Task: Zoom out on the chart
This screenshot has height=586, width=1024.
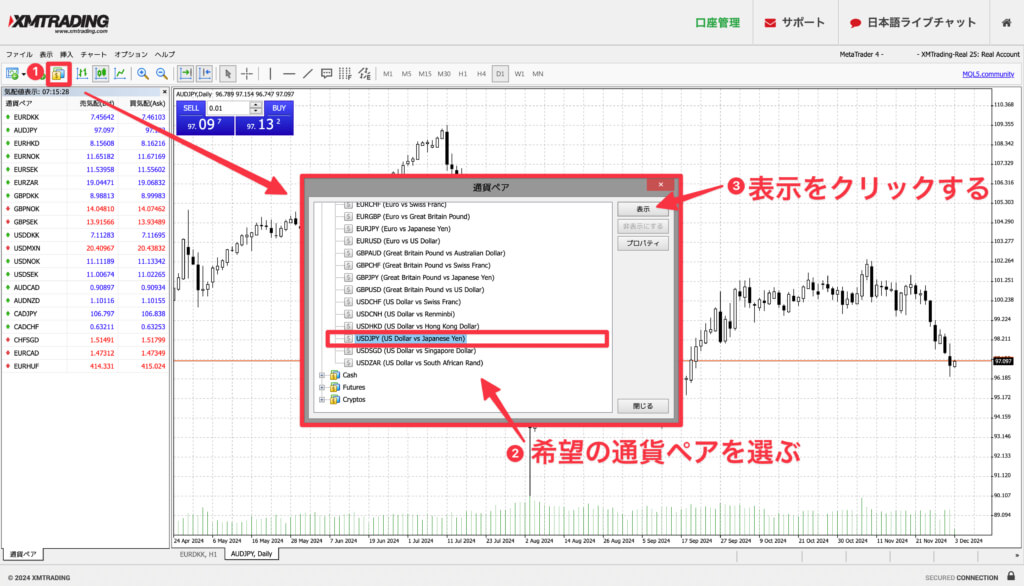Action: click(161, 73)
